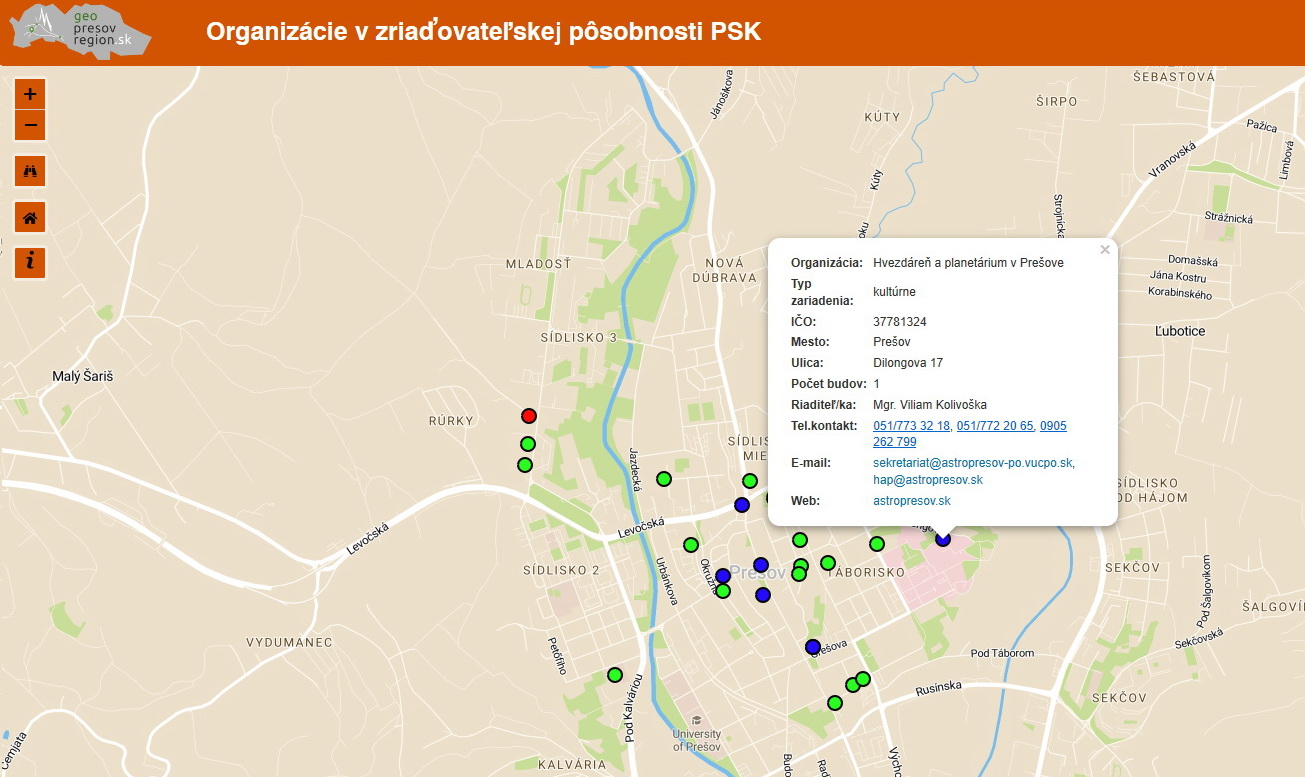
Task: Select the blue marker on Prešova street label
Action: pos(813,647)
